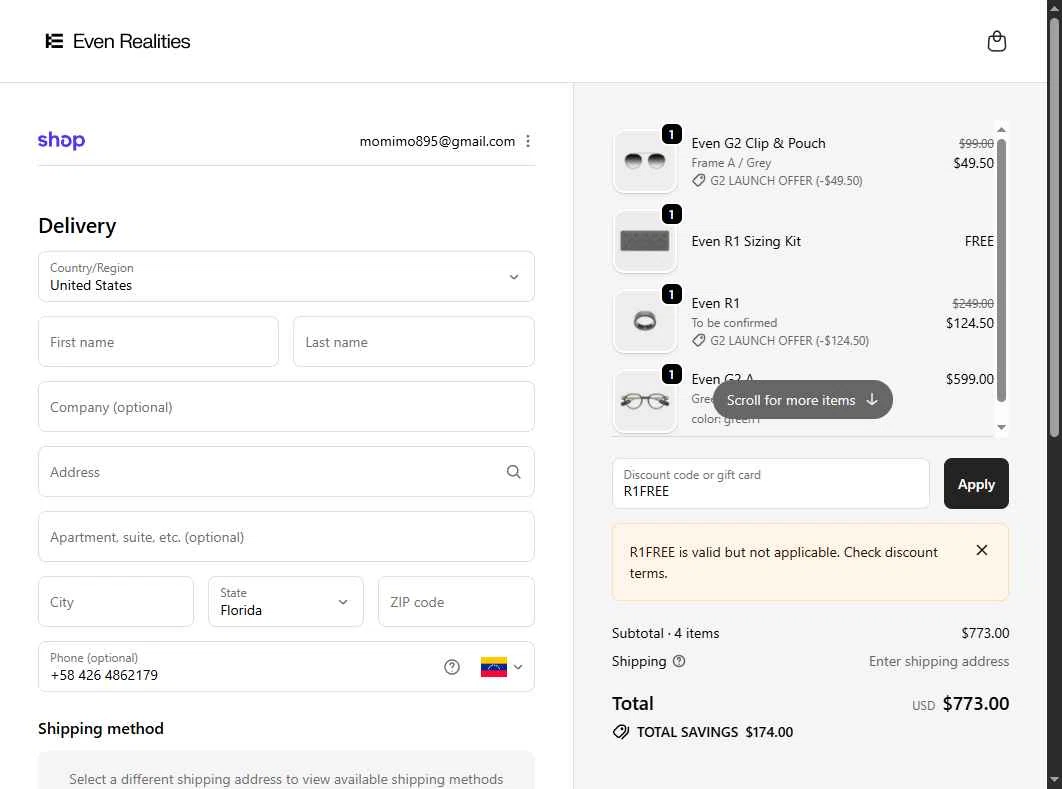Click the discount tag icon under Even R1
The width and height of the screenshot is (1062, 789).
click(698, 340)
